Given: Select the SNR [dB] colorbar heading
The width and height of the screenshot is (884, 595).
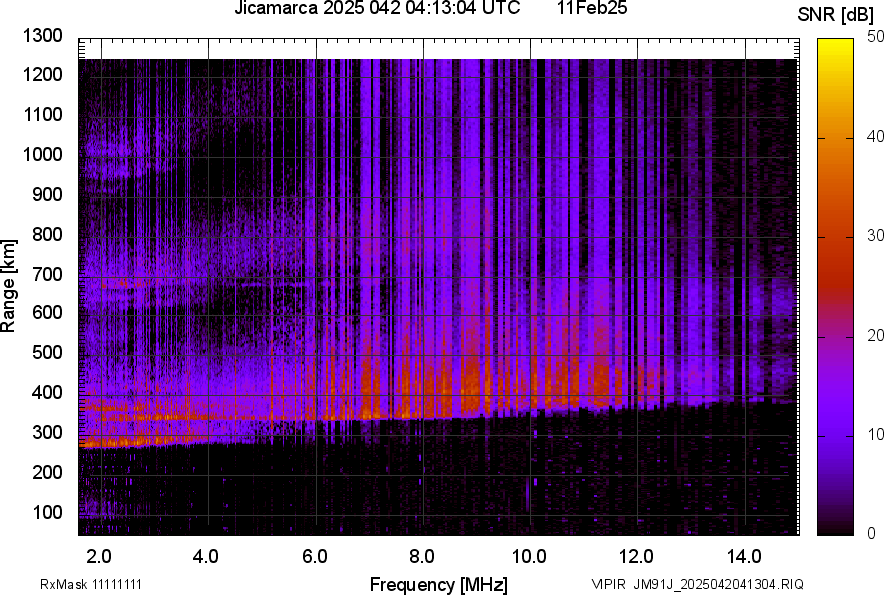Looking at the screenshot, I should tap(836, 15).
